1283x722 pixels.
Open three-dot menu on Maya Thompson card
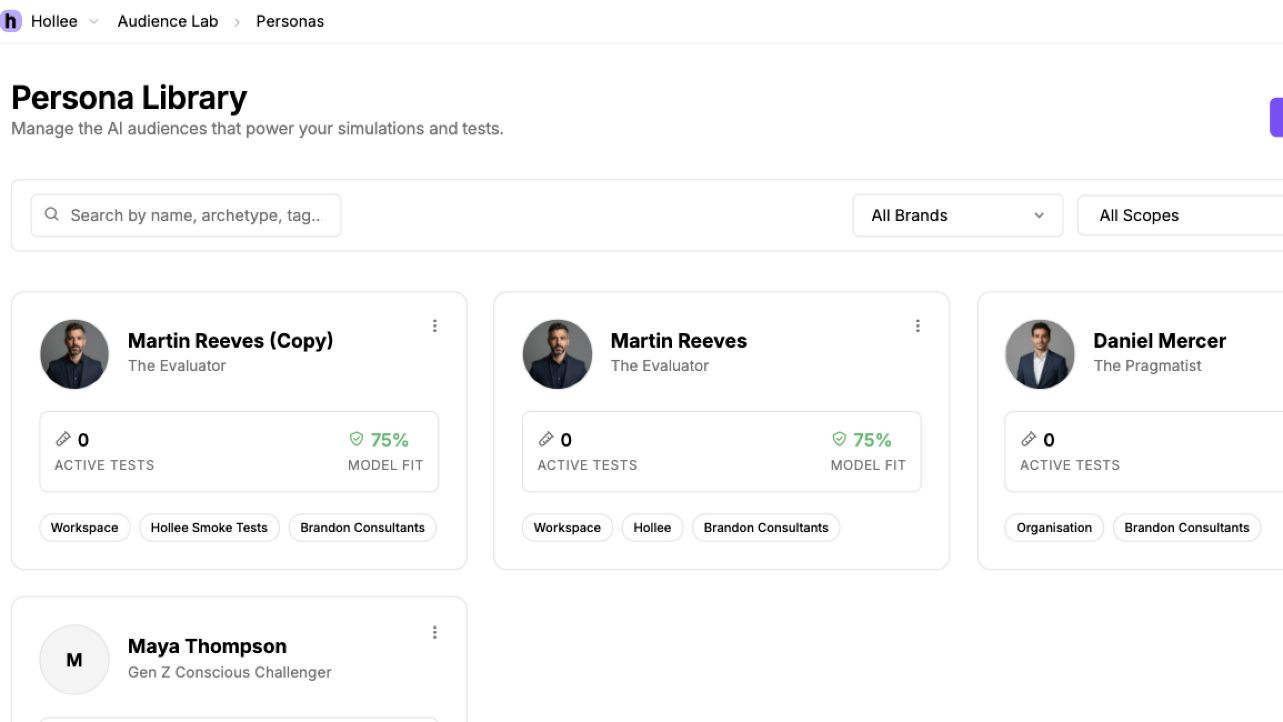coord(434,632)
